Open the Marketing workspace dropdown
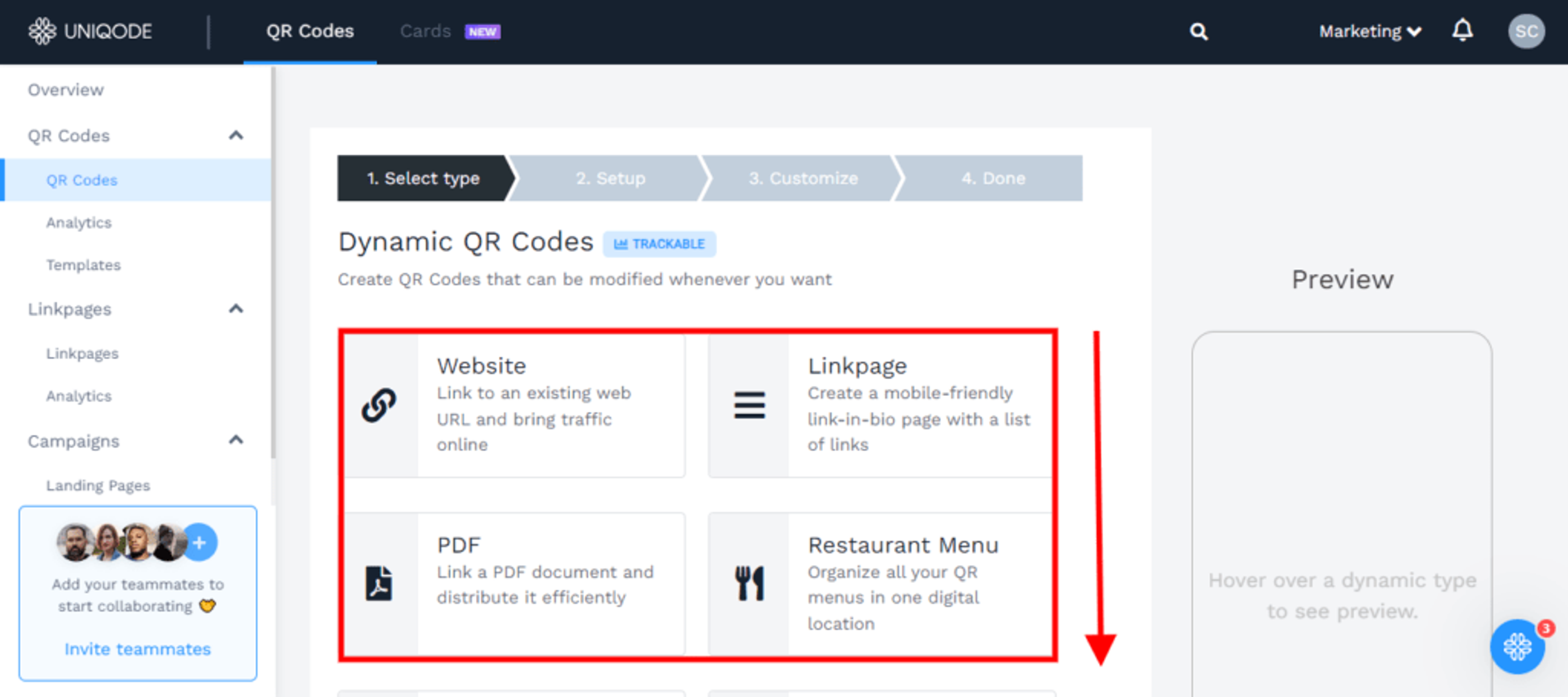1568x697 pixels. tap(1370, 31)
